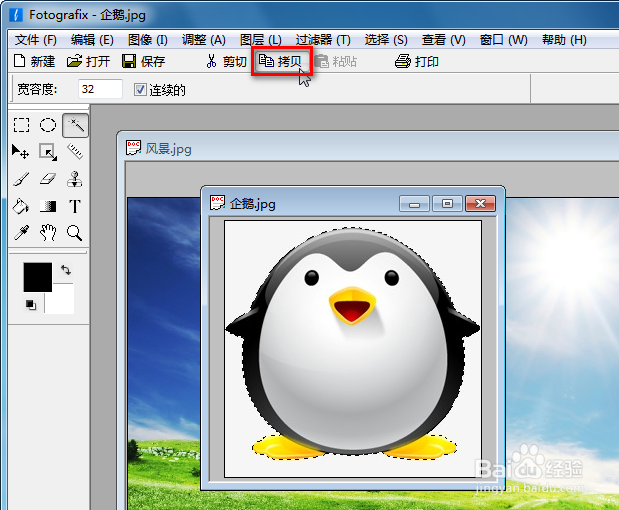The image size is (619, 510).
Task: Swap foreground and background colors
Action: click(66, 270)
